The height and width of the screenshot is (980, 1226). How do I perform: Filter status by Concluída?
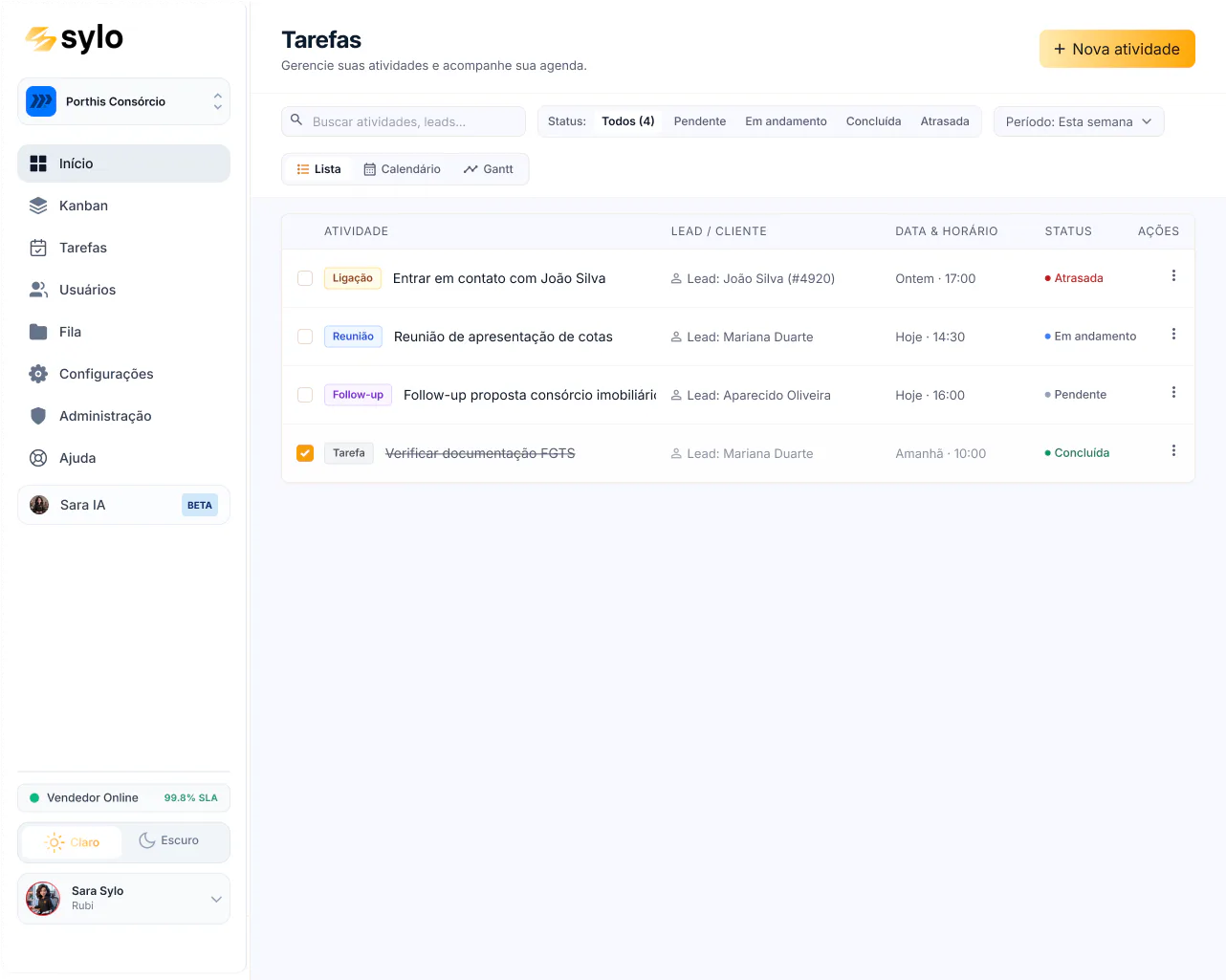[x=873, y=121]
